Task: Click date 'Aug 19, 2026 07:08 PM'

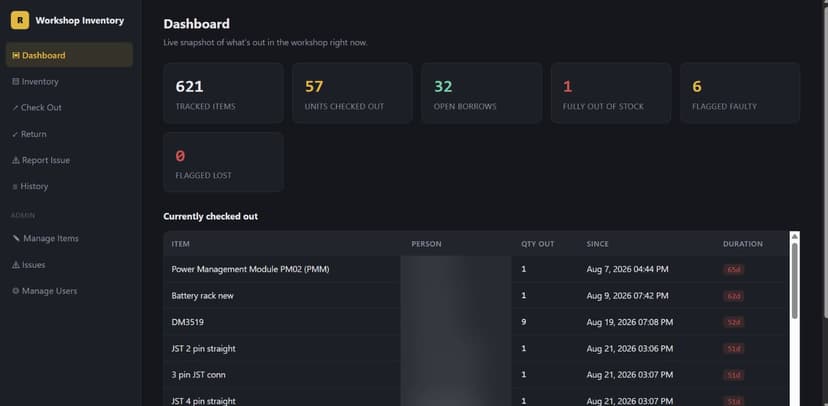Action: (629, 322)
